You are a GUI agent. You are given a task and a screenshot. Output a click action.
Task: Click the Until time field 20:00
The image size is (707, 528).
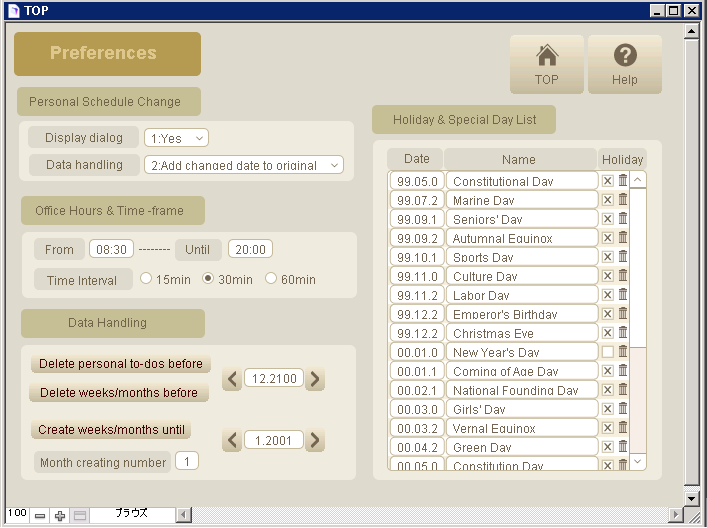tap(250, 249)
